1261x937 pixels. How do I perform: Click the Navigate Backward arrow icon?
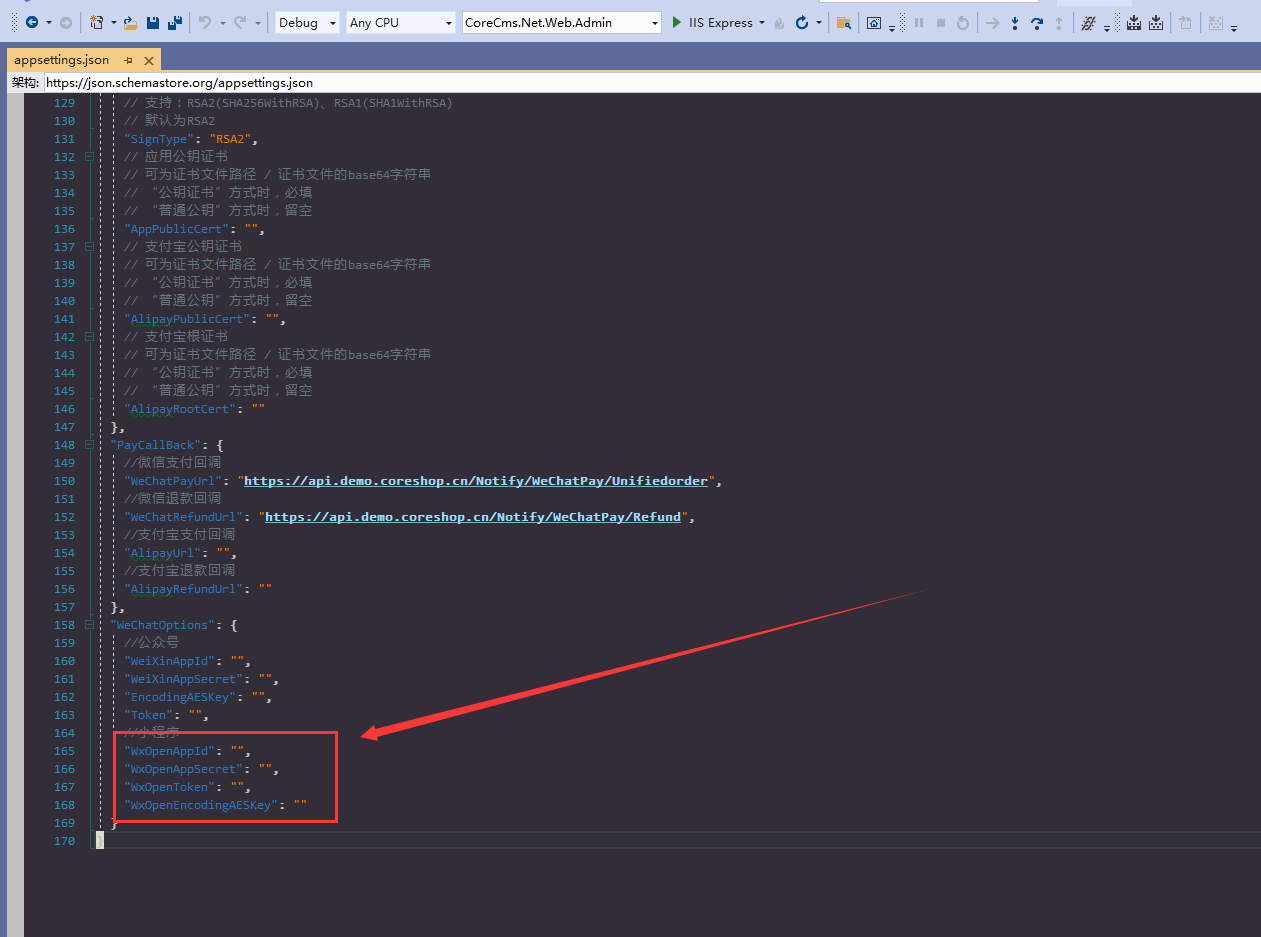click(31, 22)
